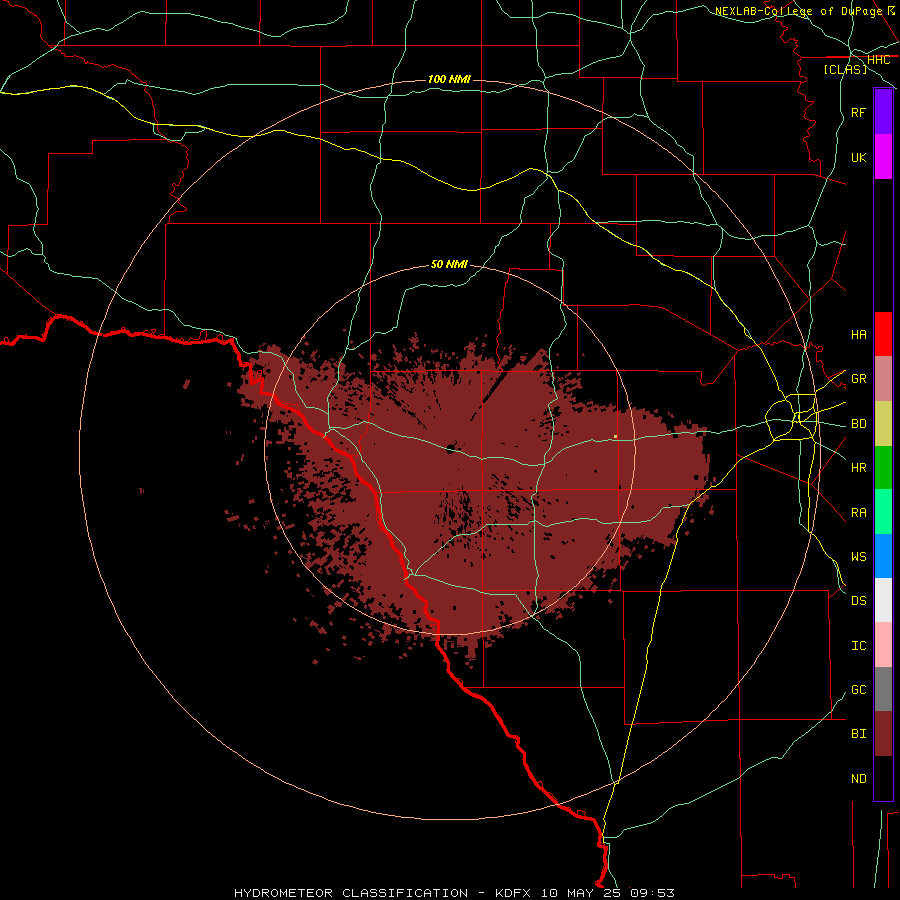Click the mint green RA legend swatch
This screenshot has height=900, width=900.
pos(883,512)
